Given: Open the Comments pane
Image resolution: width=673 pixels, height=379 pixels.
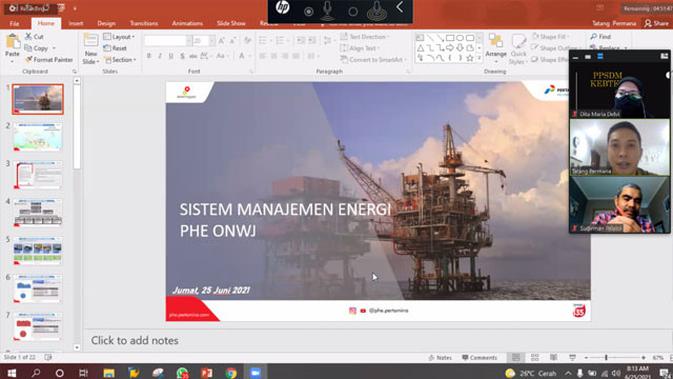Looking at the screenshot, I should point(479,358).
